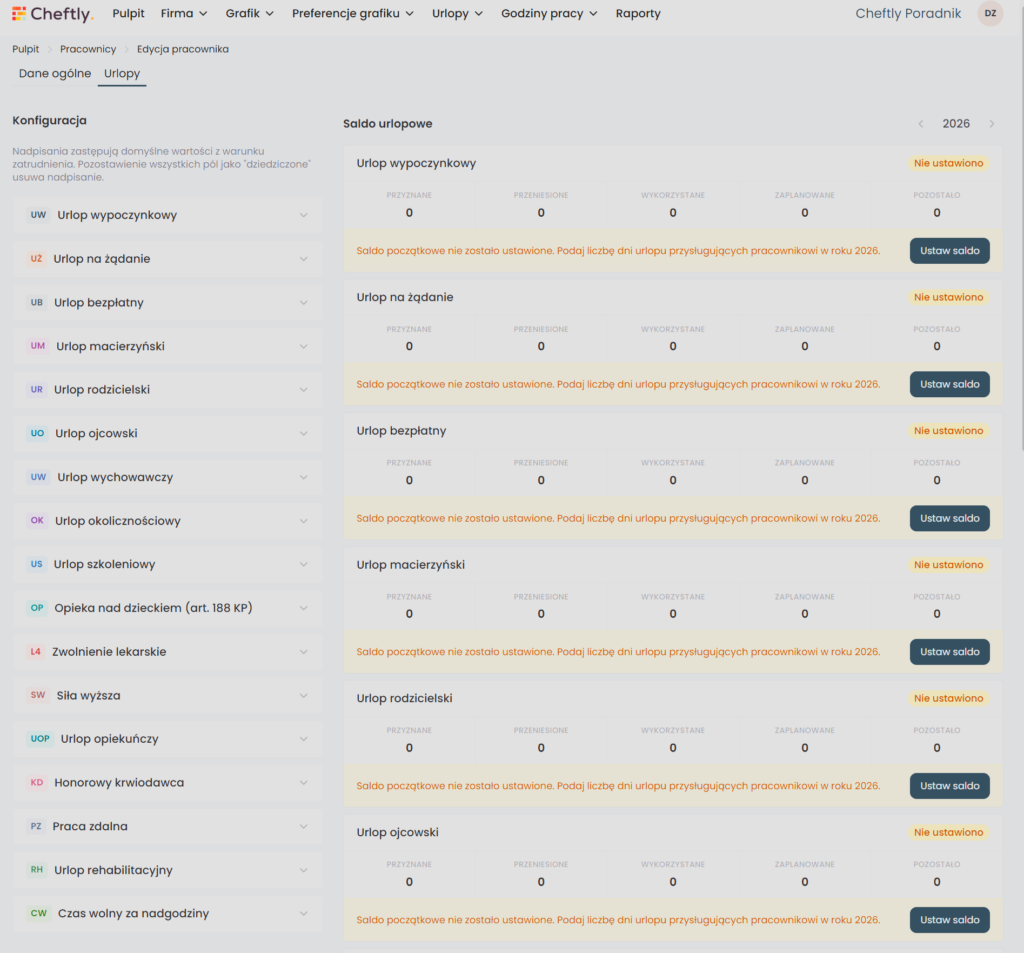Expand Honorowy krwiodawca configuration chevron

click(304, 783)
